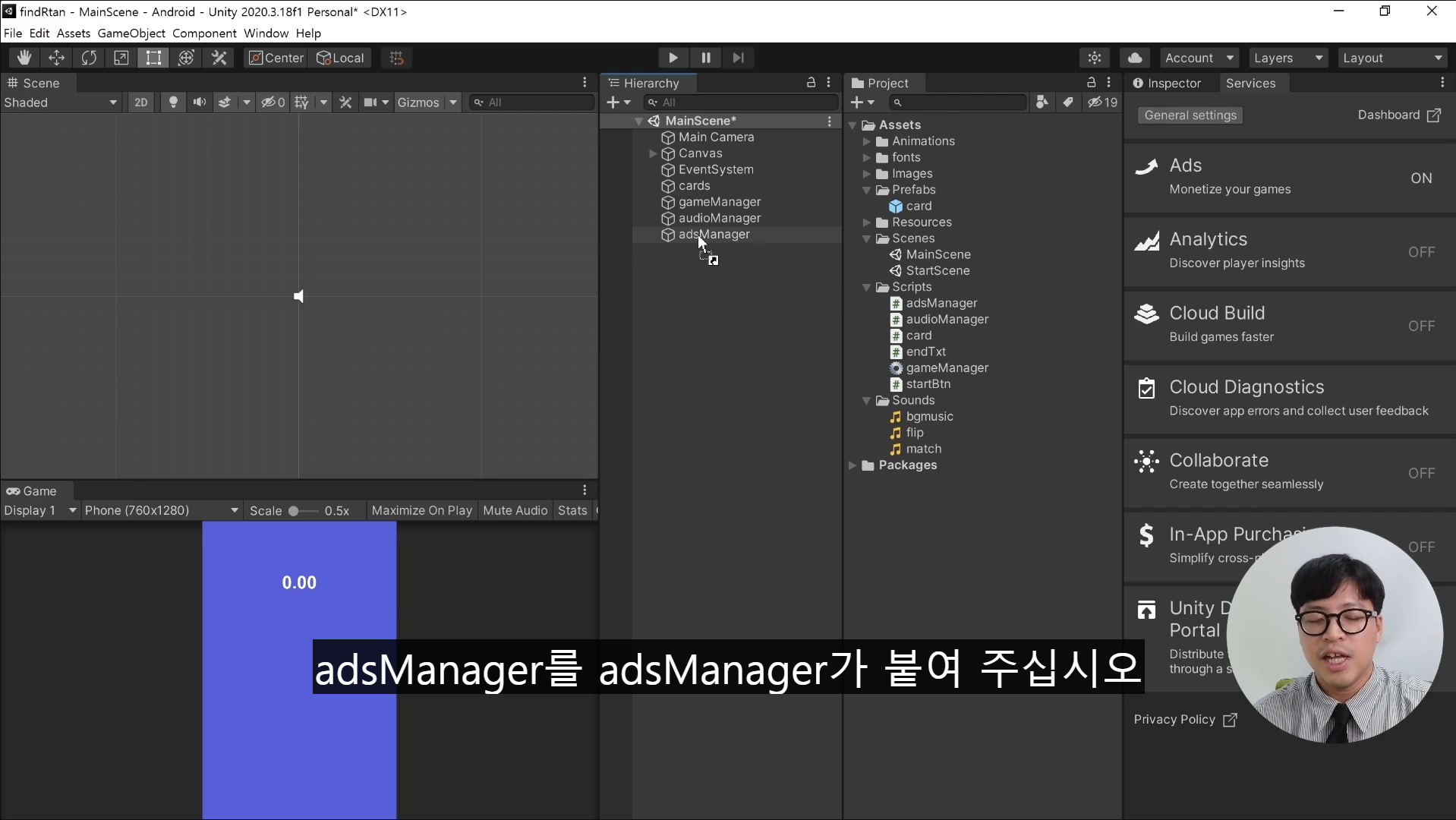Open the File menu
The image size is (1456, 820).
(x=13, y=33)
